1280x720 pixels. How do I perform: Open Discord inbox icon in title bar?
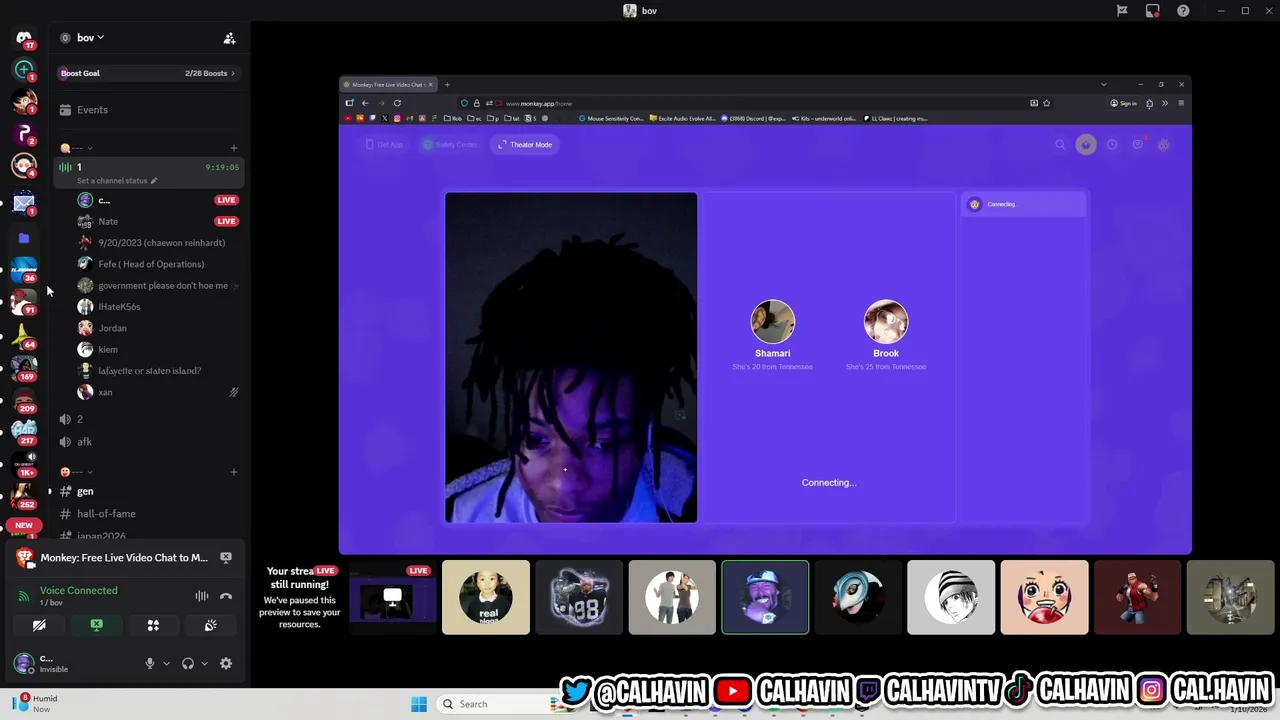[x=1153, y=11]
